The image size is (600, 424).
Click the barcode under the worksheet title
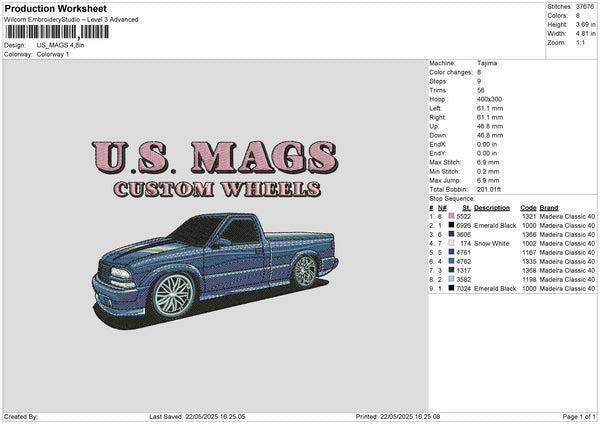[x=57, y=32]
